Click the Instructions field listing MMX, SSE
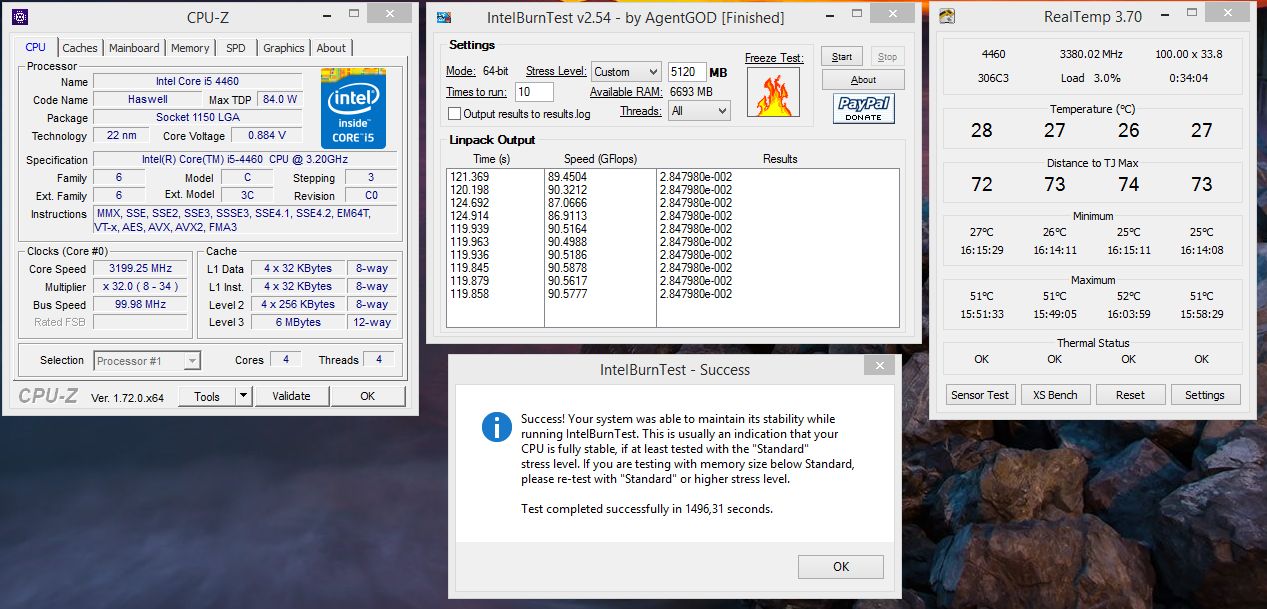Viewport: 1267px width, 609px height. [x=245, y=220]
